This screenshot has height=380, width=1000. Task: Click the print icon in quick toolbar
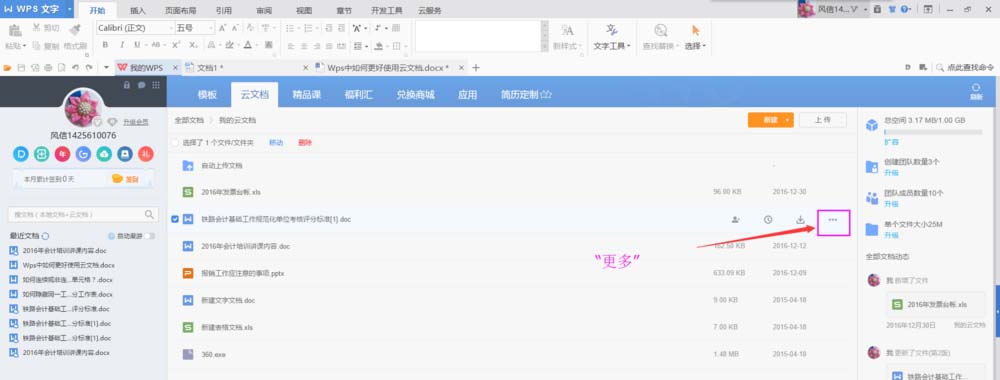[x=48, y=68]
